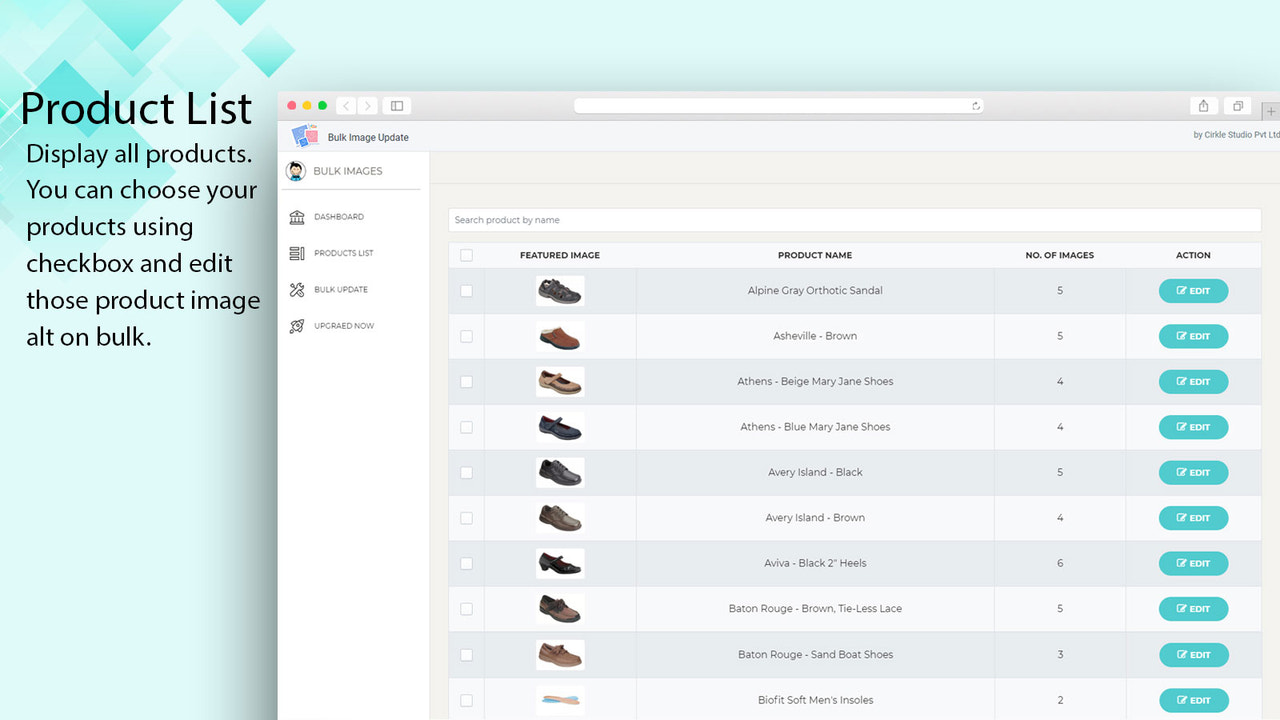Open the Avery Island - Brown thumbnail
The image size is (1280, 720).
(x=560, y=518)
